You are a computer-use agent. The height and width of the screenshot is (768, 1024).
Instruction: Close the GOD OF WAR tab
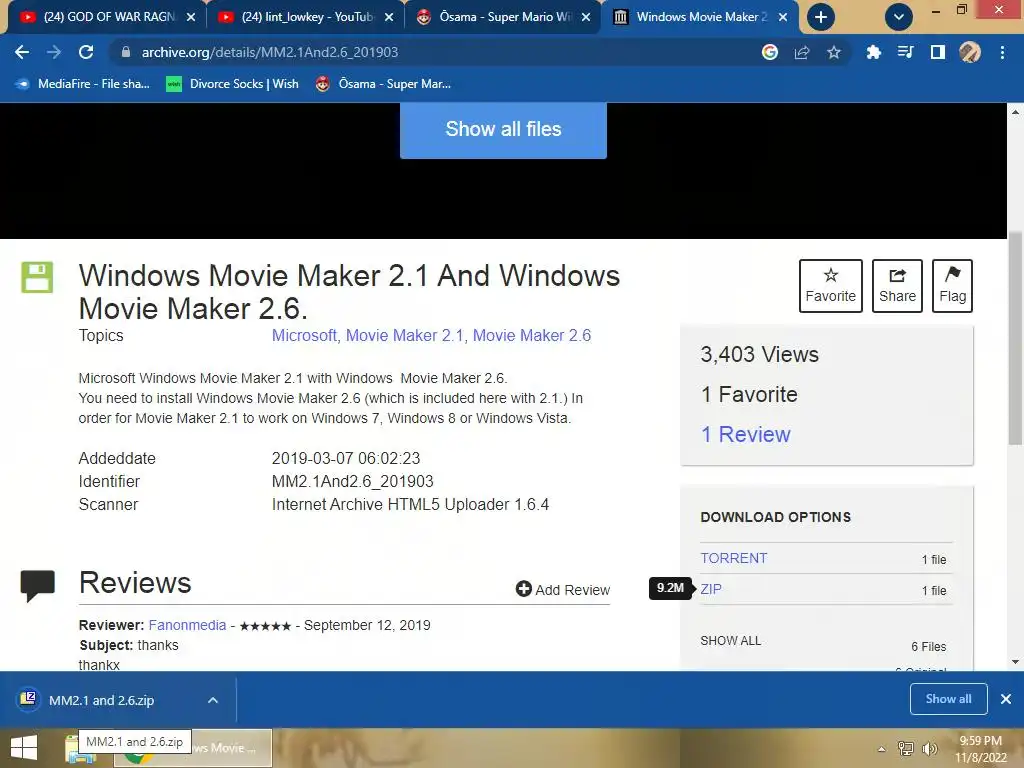coord(191,18)
